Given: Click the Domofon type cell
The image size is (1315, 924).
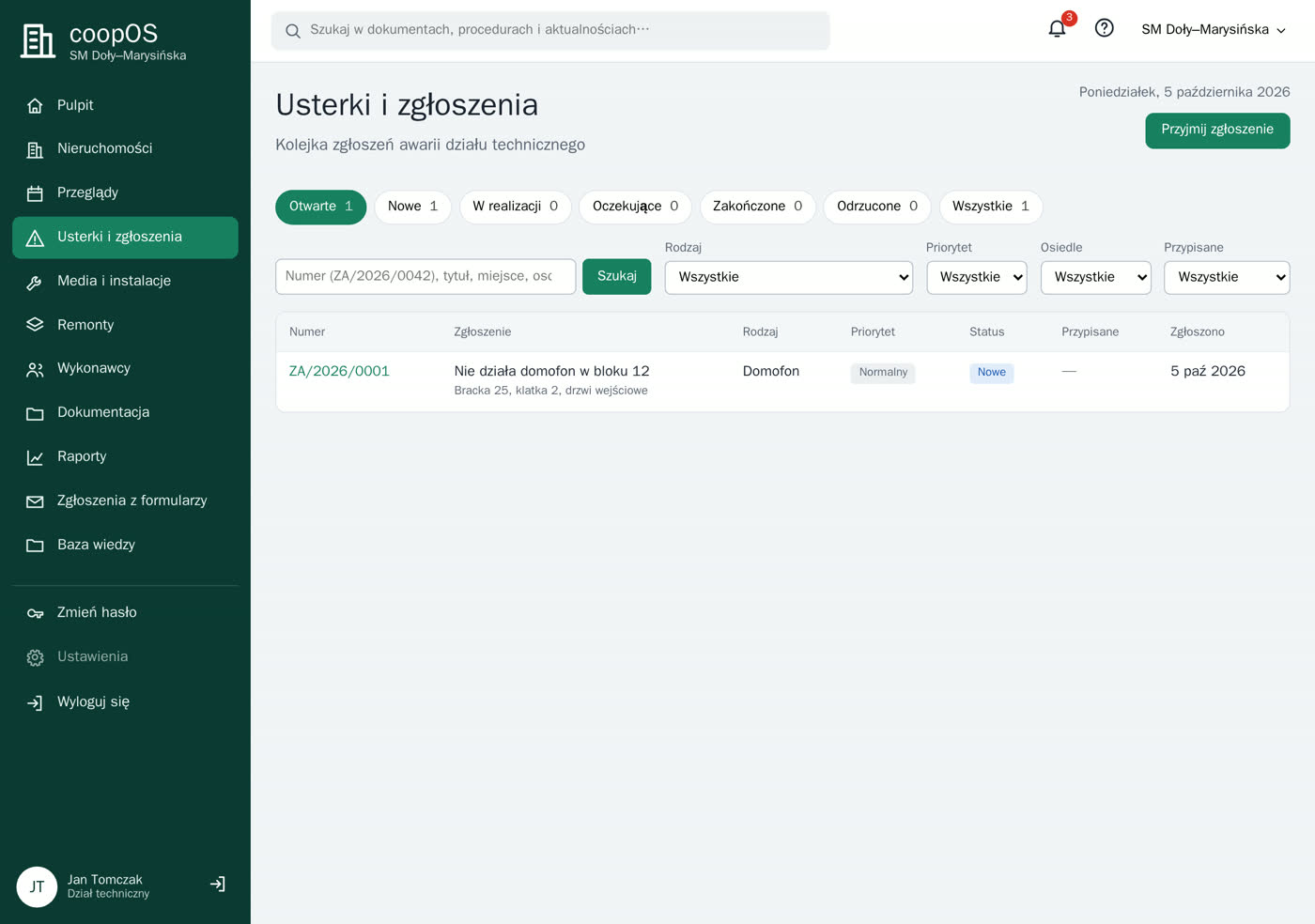Looking at the screenshot, I should [771, 371].
